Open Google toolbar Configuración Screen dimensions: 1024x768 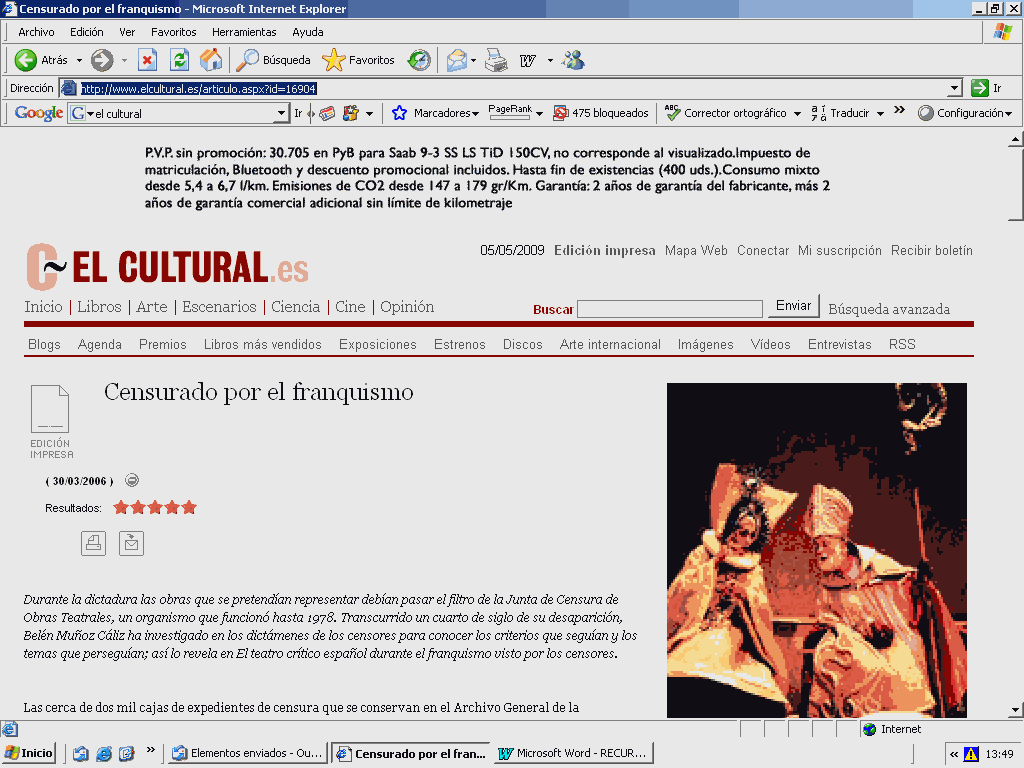(x=965, y=113)
